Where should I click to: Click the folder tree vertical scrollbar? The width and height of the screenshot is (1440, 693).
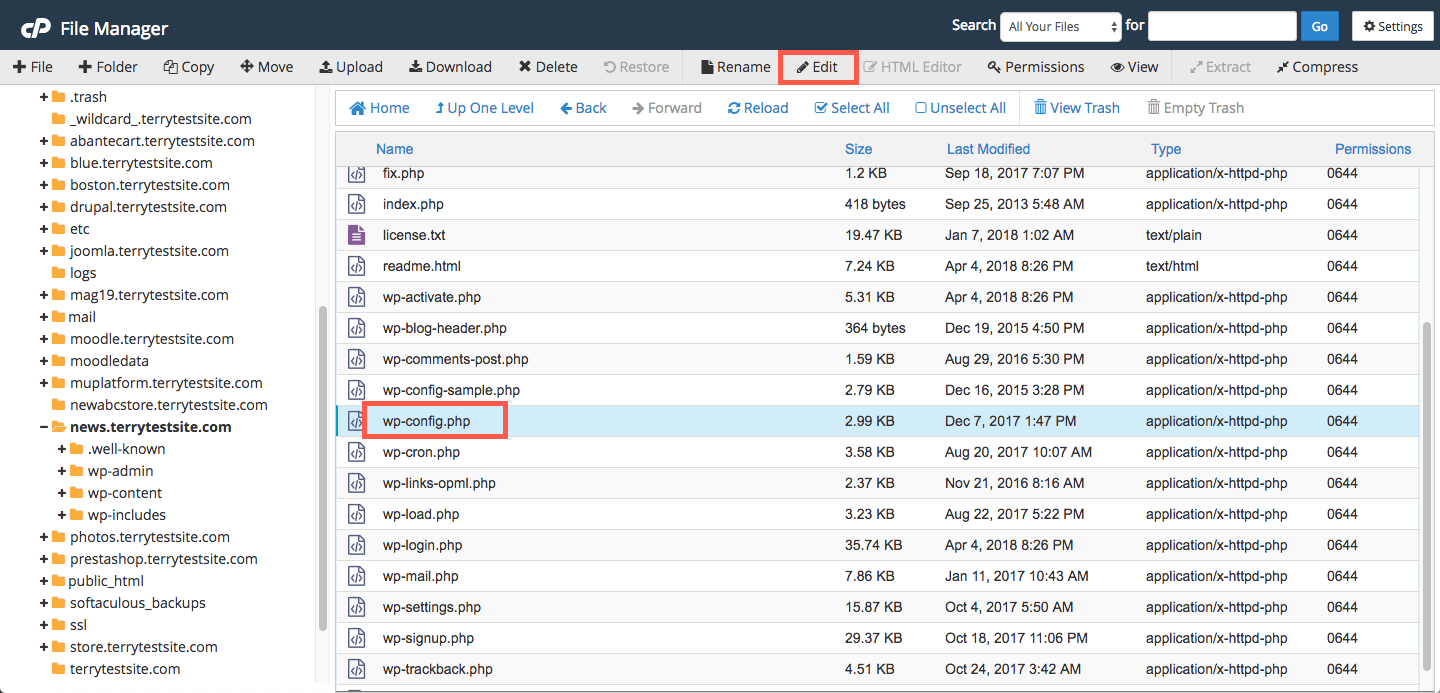click(322, 468)
